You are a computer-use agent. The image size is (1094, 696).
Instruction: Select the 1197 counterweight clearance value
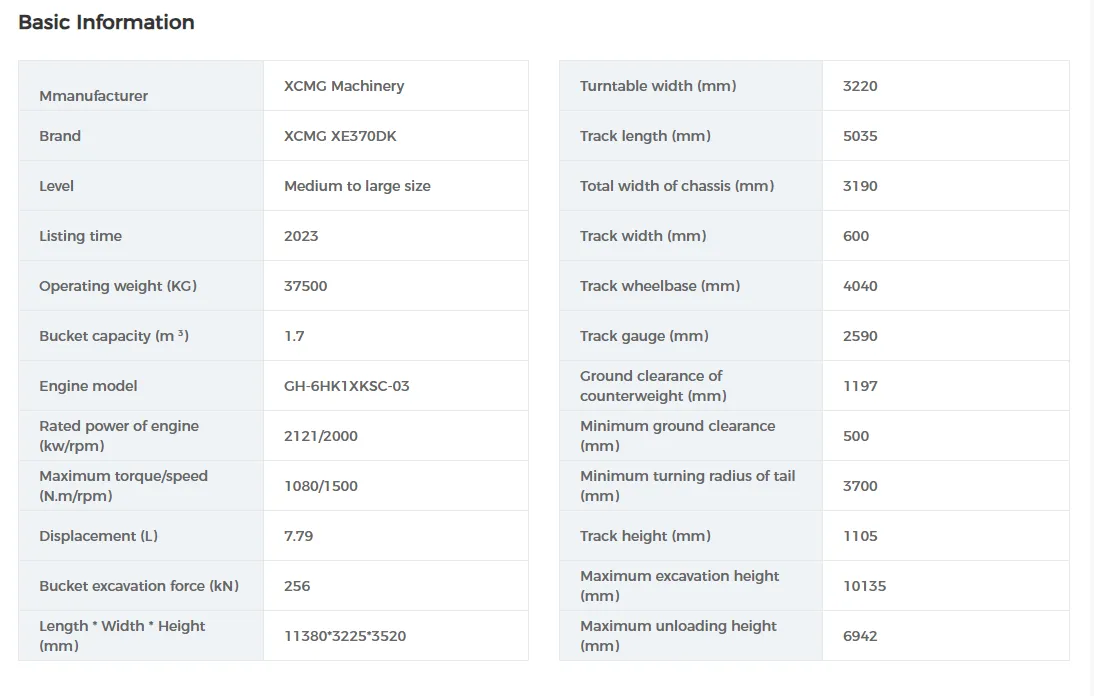click(x=860, y=386)
